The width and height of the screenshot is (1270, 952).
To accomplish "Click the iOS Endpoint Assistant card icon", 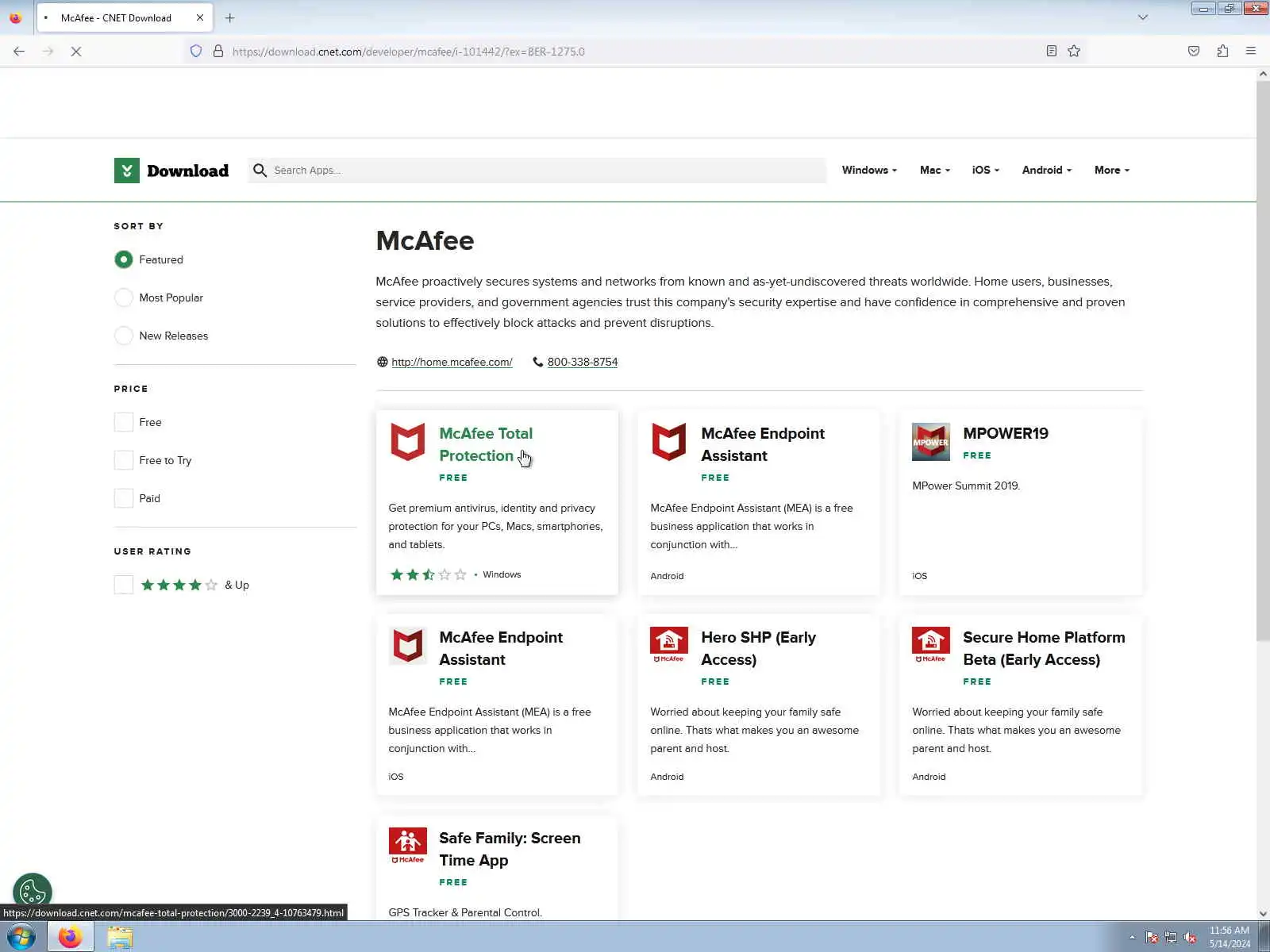I will point(408,646).
